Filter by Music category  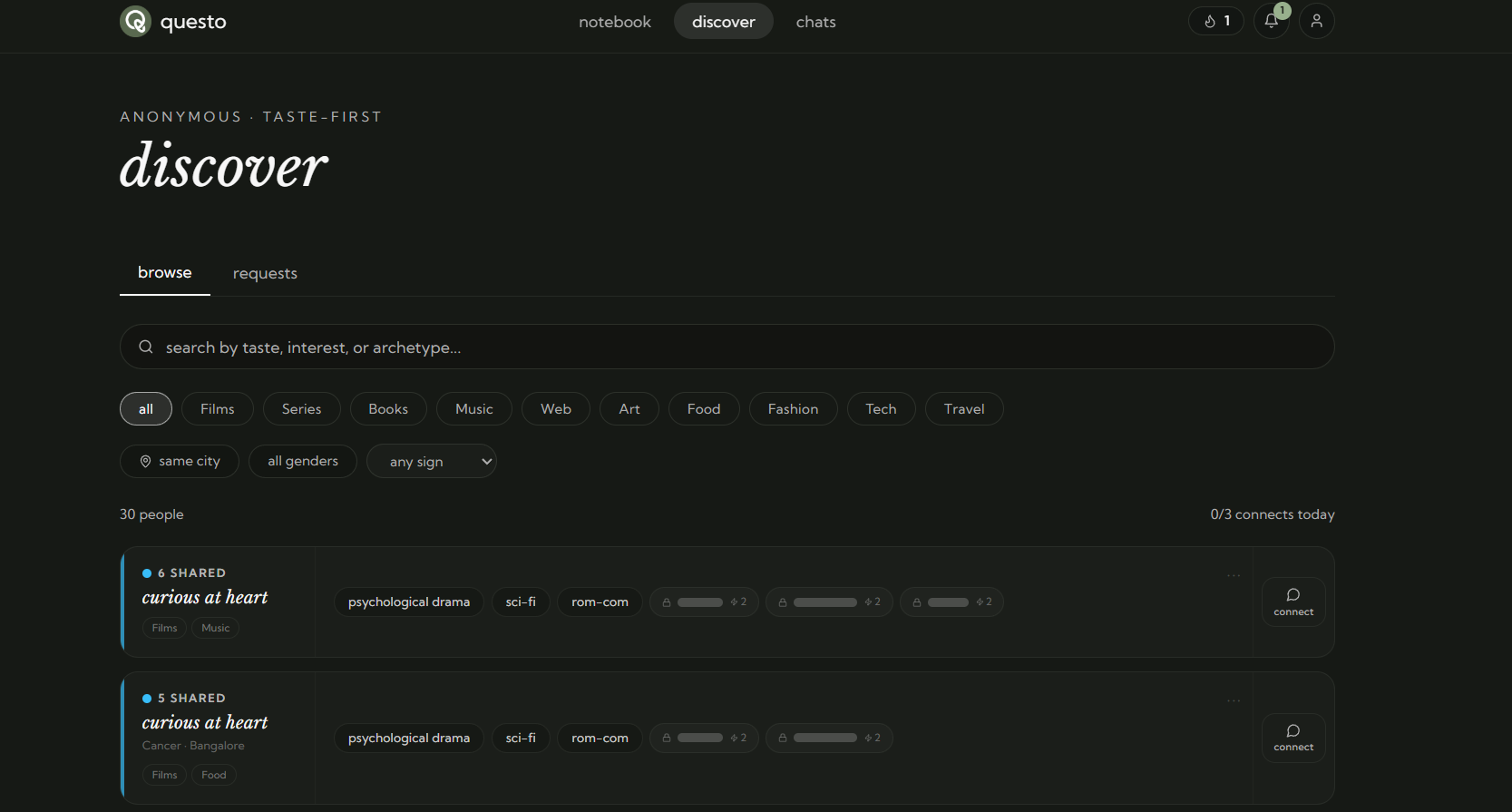[x=474, y=409]
